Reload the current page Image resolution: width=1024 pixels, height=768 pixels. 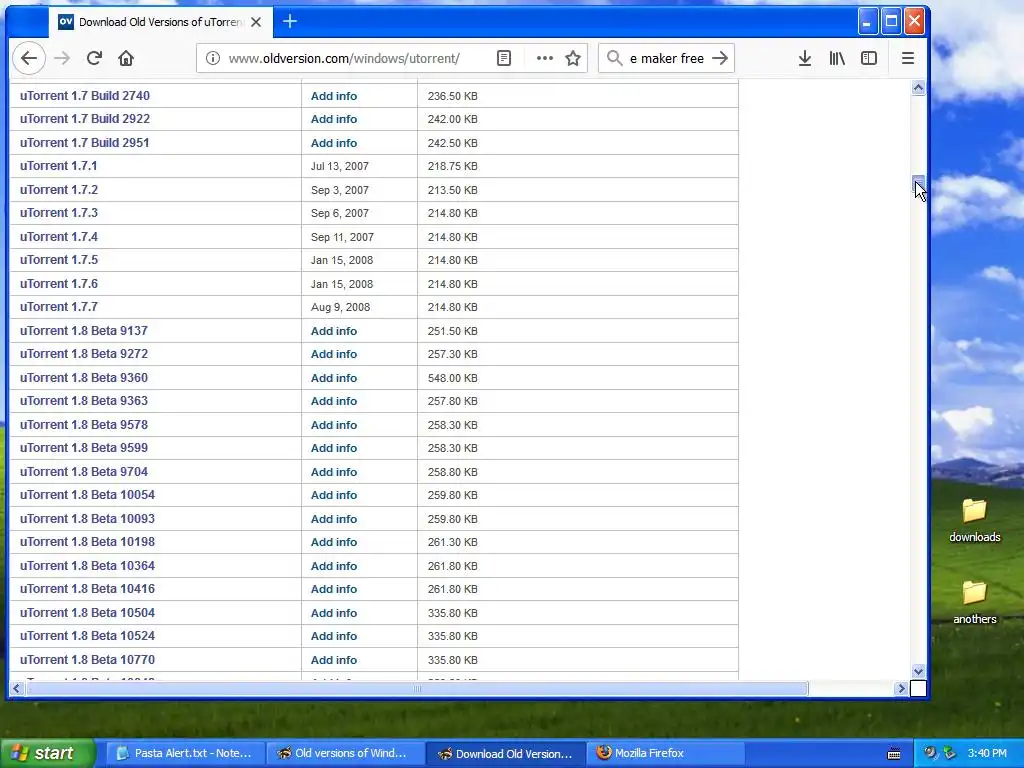pos(94,58)
